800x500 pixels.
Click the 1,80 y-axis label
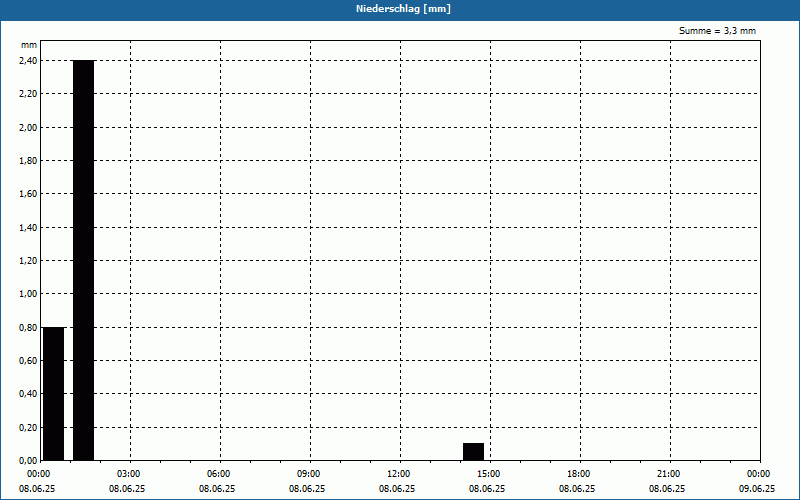tap(29, 161)
